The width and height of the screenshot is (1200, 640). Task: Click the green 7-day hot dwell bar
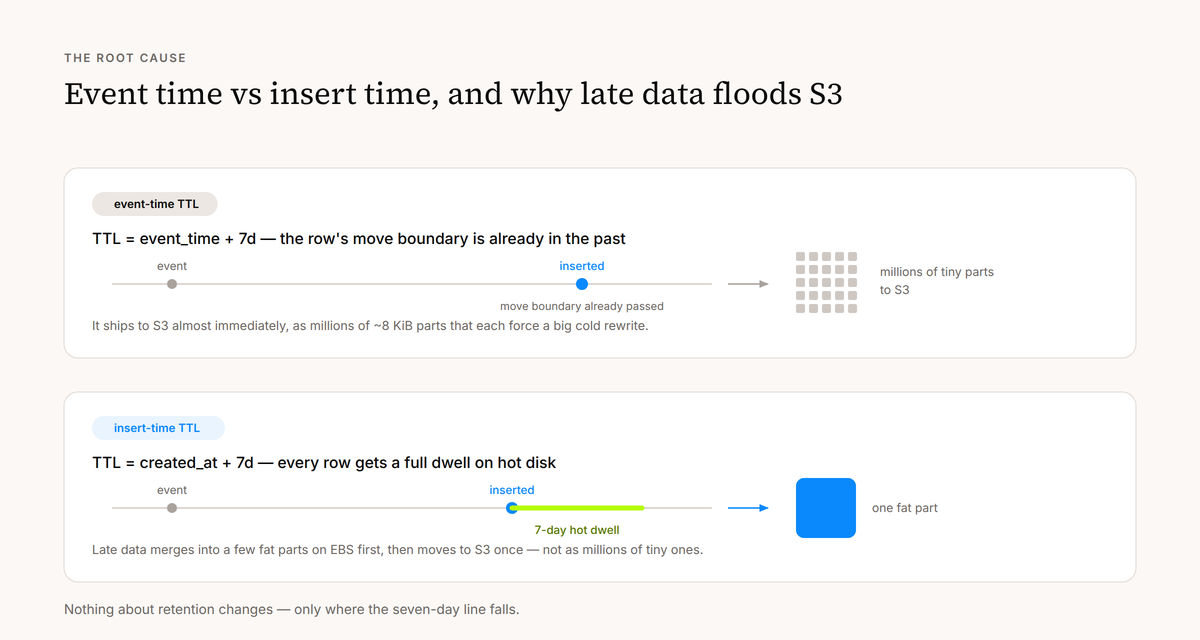578,508
